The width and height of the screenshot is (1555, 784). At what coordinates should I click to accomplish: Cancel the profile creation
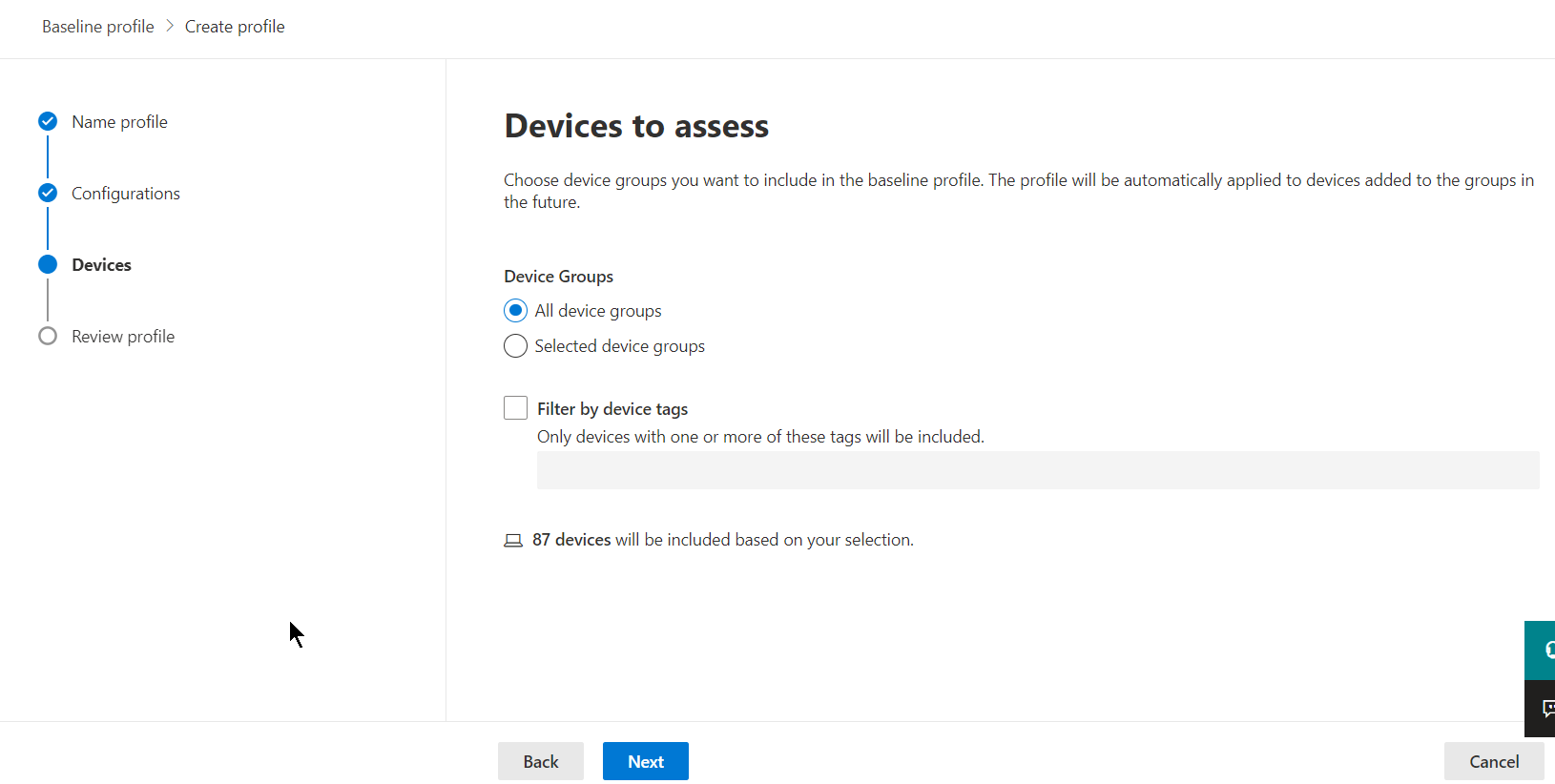(x=1493, y=761)
